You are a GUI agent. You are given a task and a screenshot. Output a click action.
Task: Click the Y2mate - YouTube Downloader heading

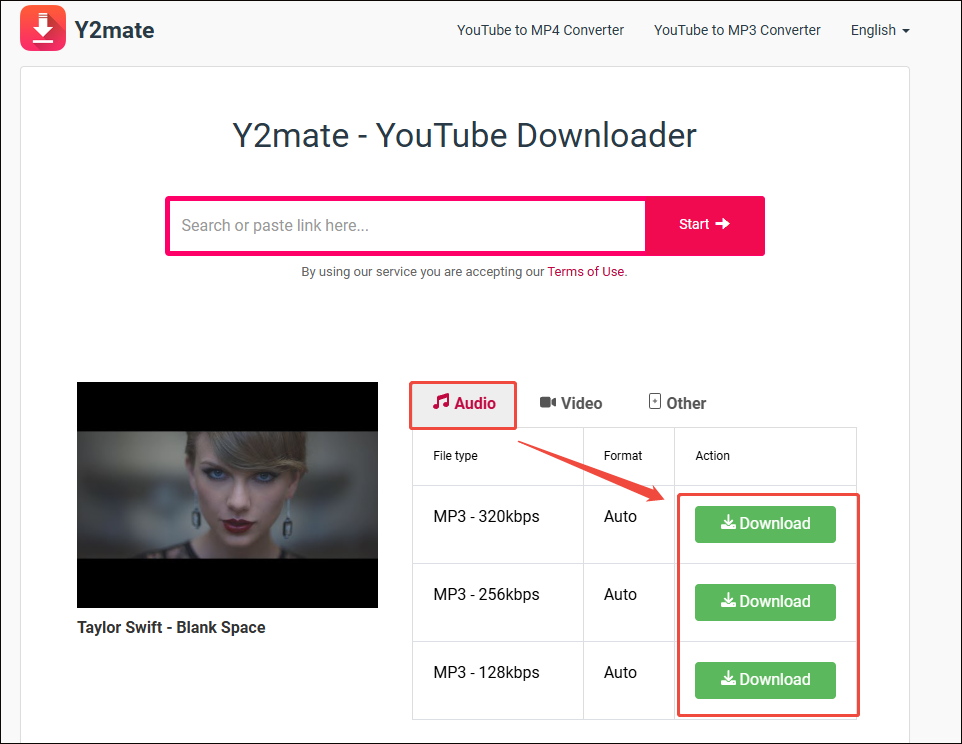(464, 136)
